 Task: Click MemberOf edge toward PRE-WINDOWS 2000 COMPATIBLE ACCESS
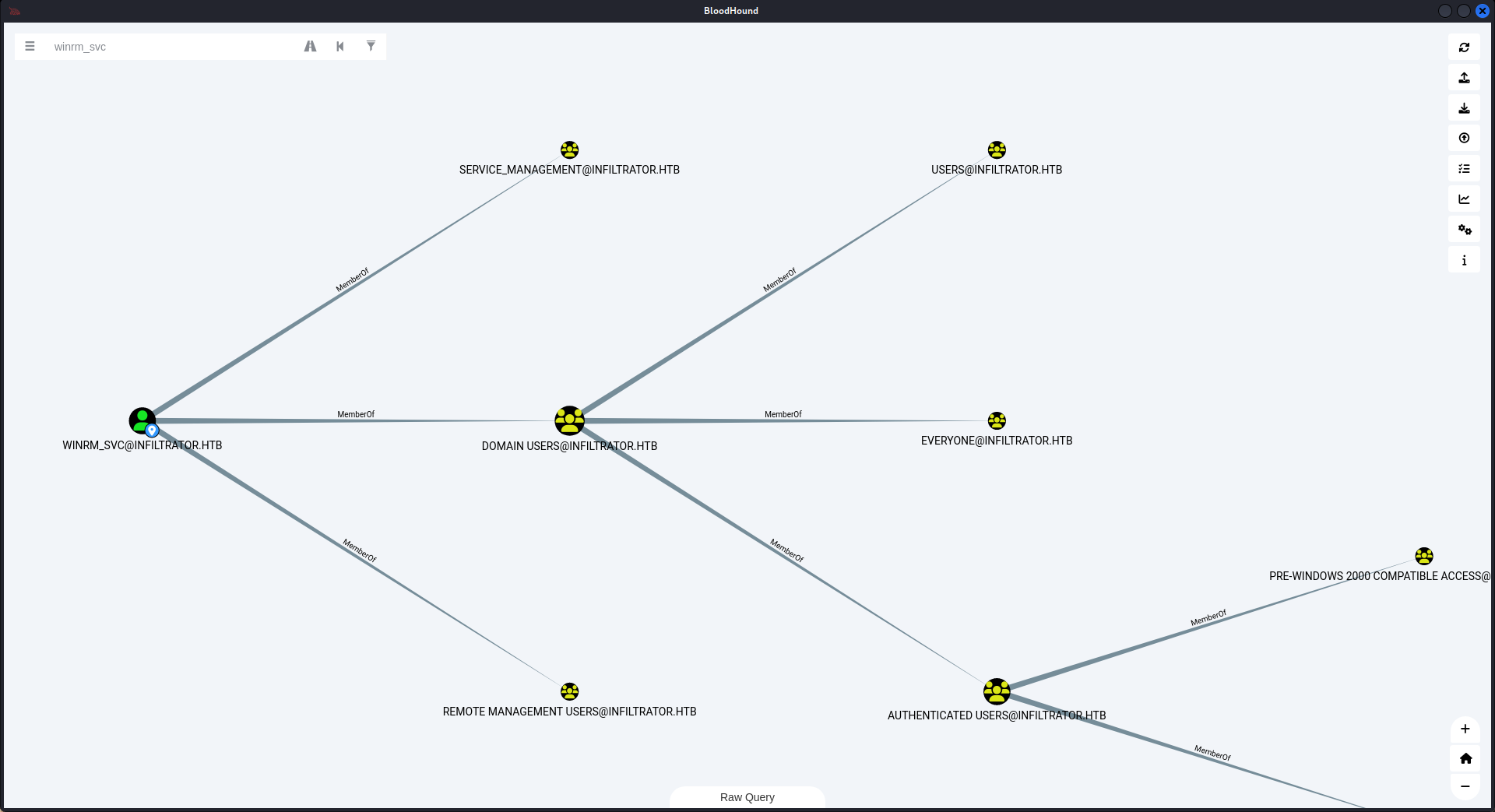[1208, 618]
